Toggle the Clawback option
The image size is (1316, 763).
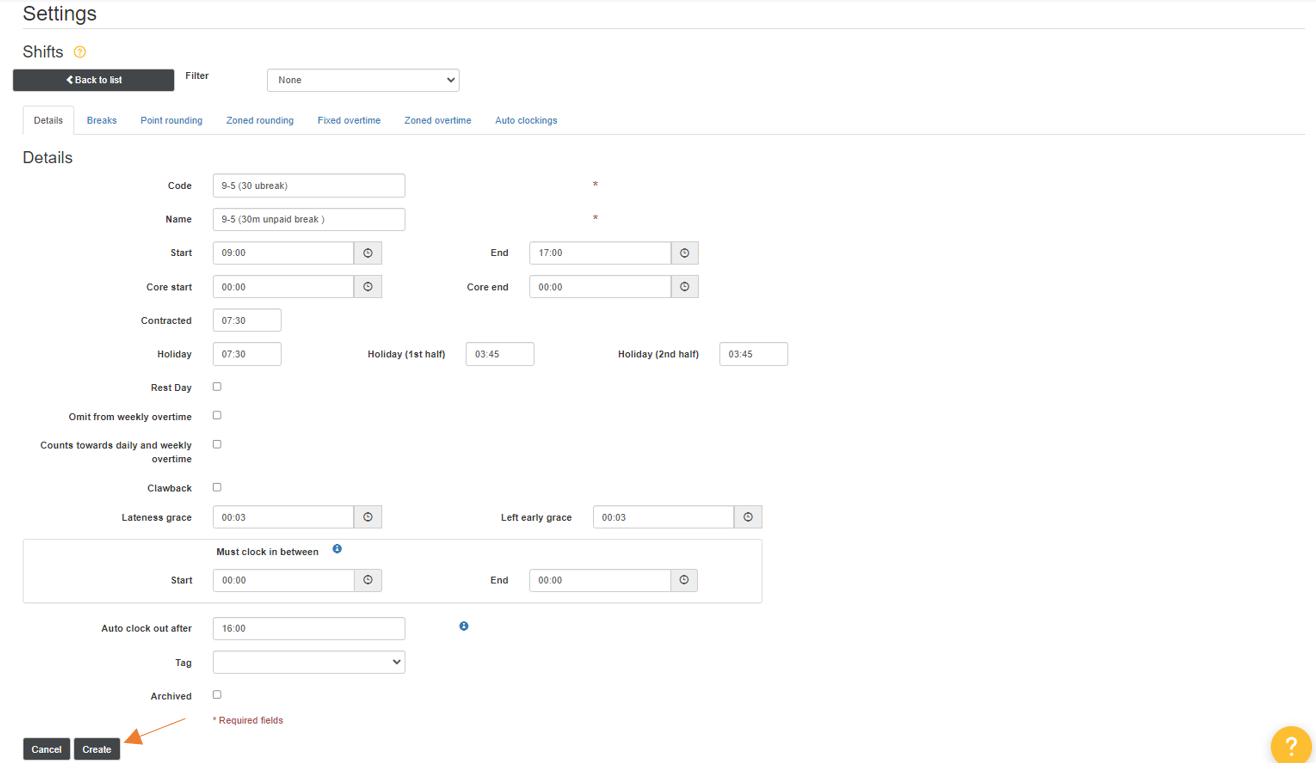(x=217, y=487)
